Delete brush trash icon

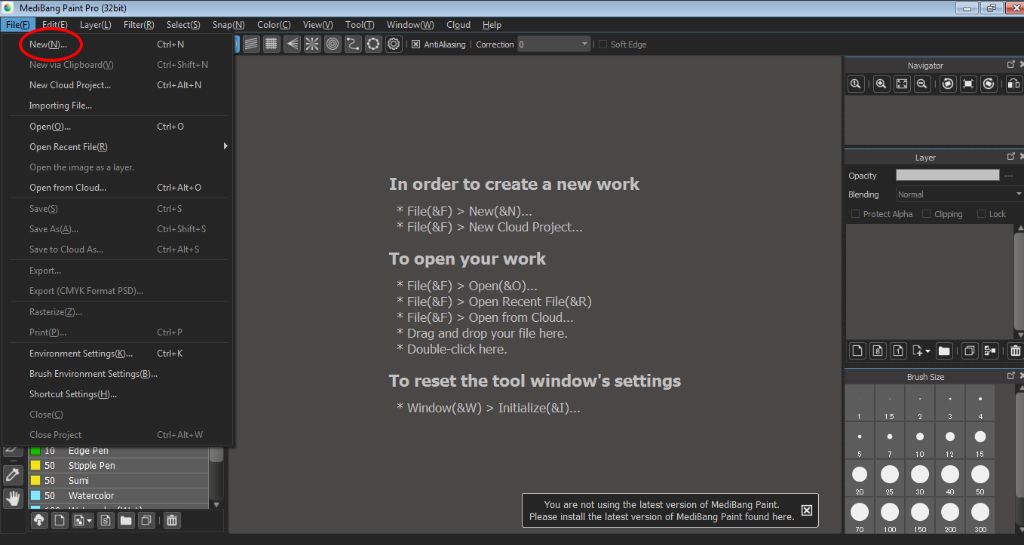172,520
